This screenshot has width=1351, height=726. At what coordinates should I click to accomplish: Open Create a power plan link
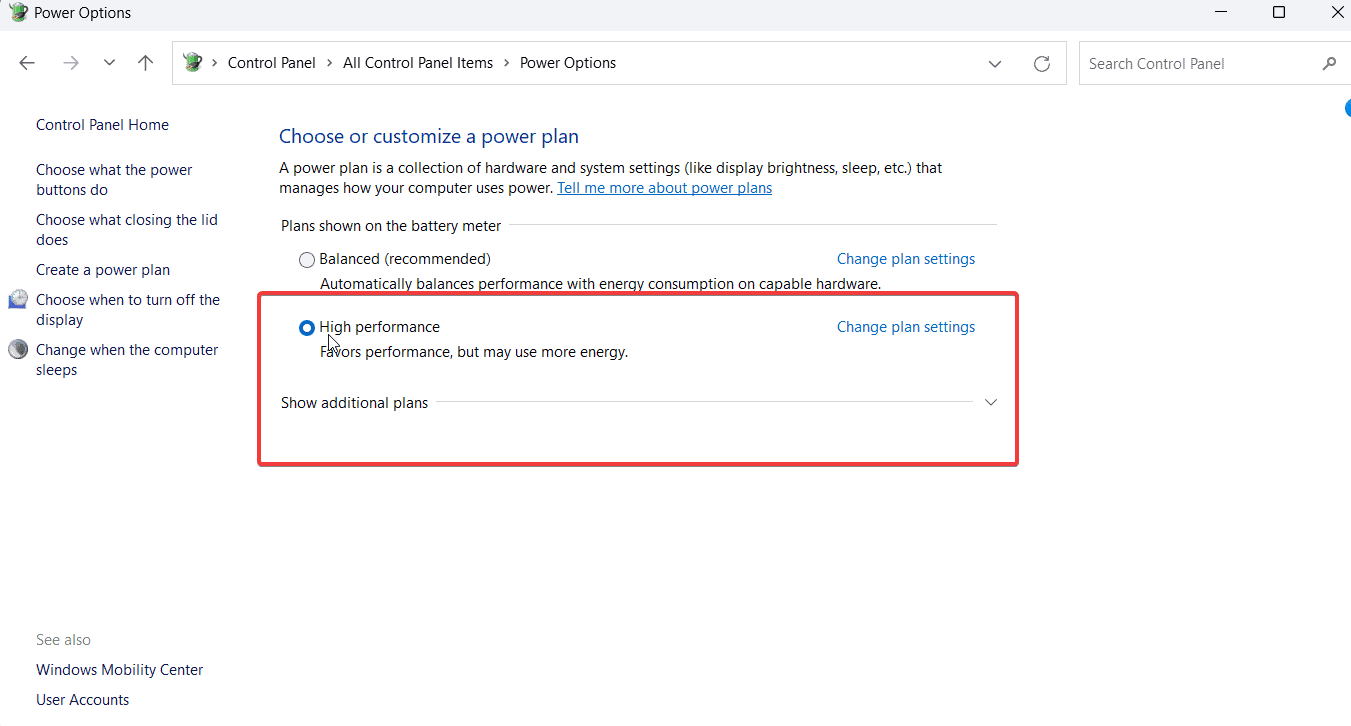(103, 270)
